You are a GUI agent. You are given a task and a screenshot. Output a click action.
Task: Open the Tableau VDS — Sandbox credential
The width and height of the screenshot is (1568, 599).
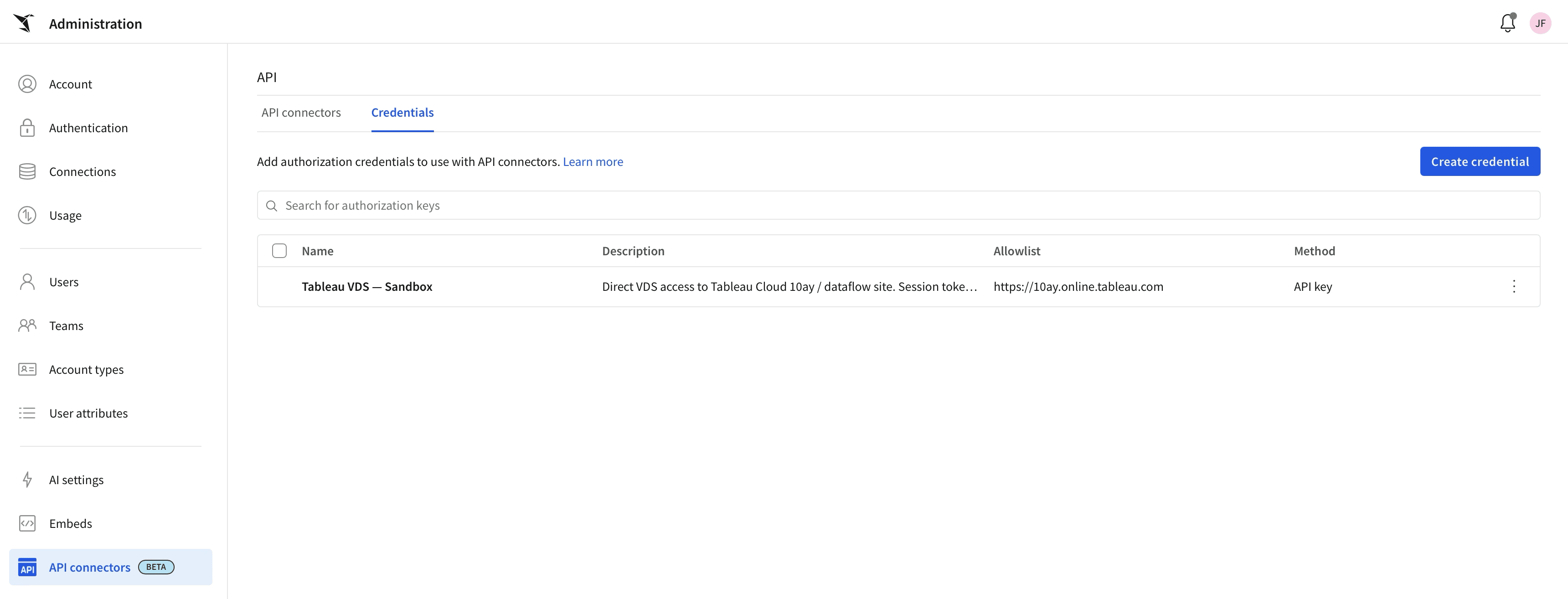click(366, 287)
